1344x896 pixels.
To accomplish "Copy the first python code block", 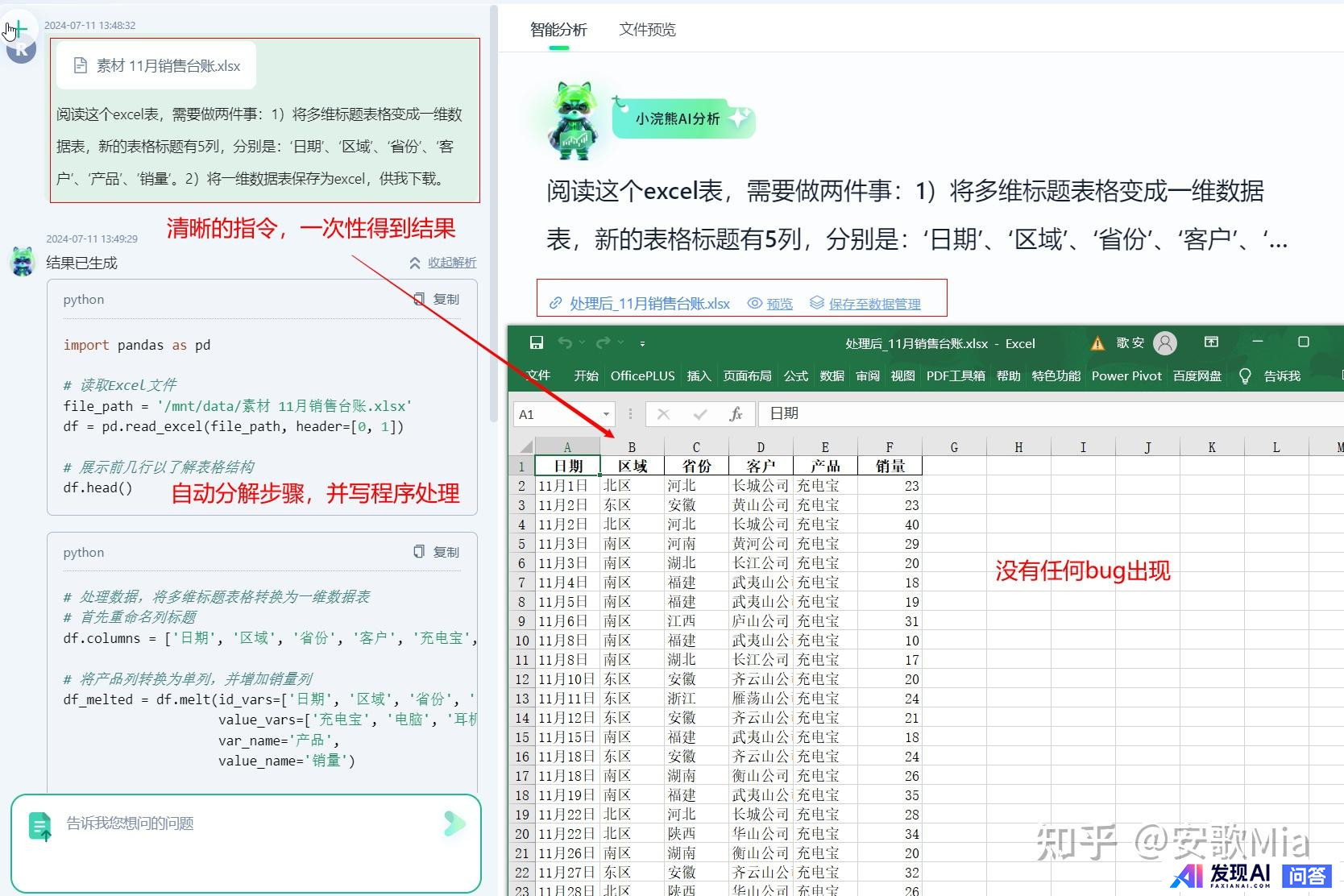I will tap(437, 299).
